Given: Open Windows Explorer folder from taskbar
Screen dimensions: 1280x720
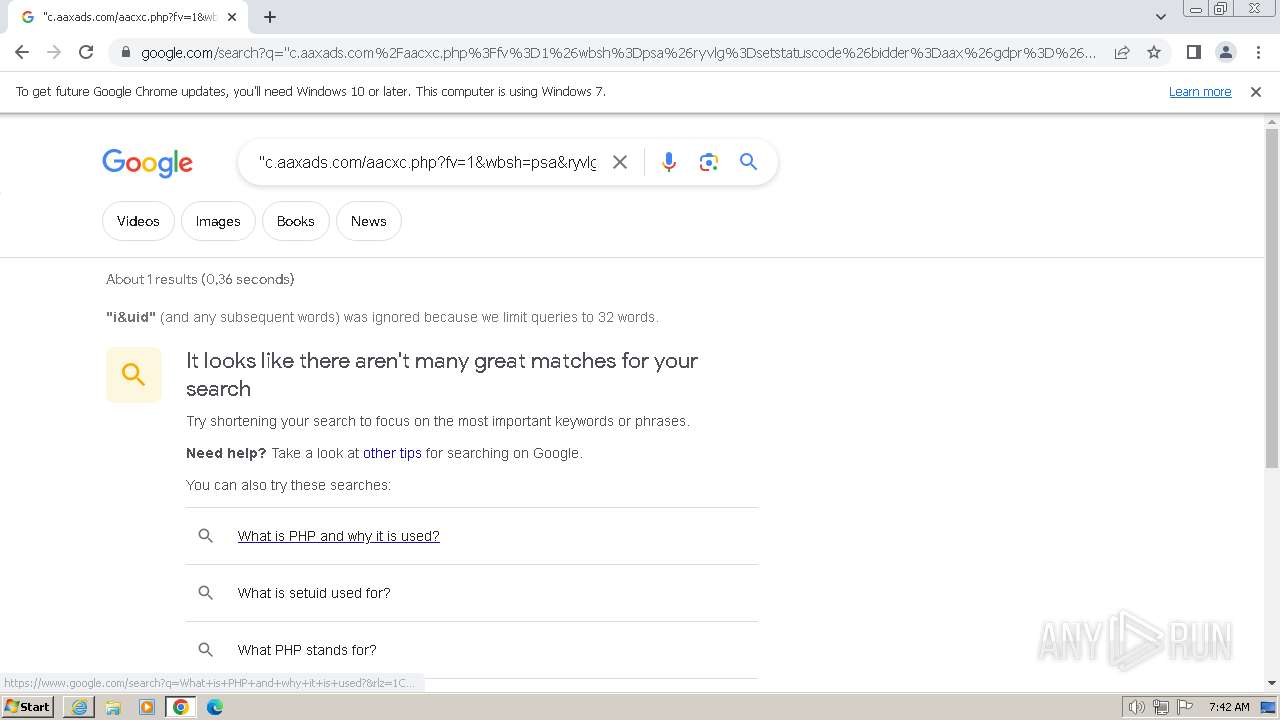Looking at the screenshot, I should click(113, 707).
